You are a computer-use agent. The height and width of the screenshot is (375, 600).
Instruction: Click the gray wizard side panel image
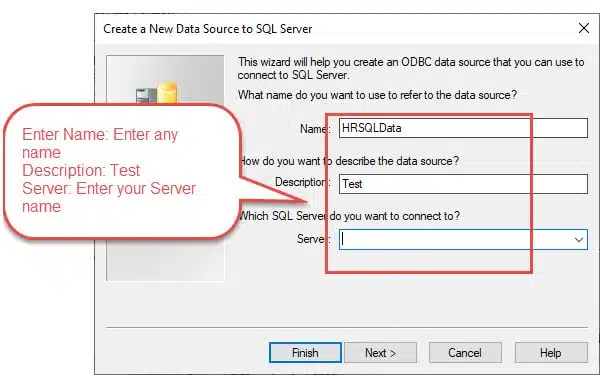pos(165,168)
